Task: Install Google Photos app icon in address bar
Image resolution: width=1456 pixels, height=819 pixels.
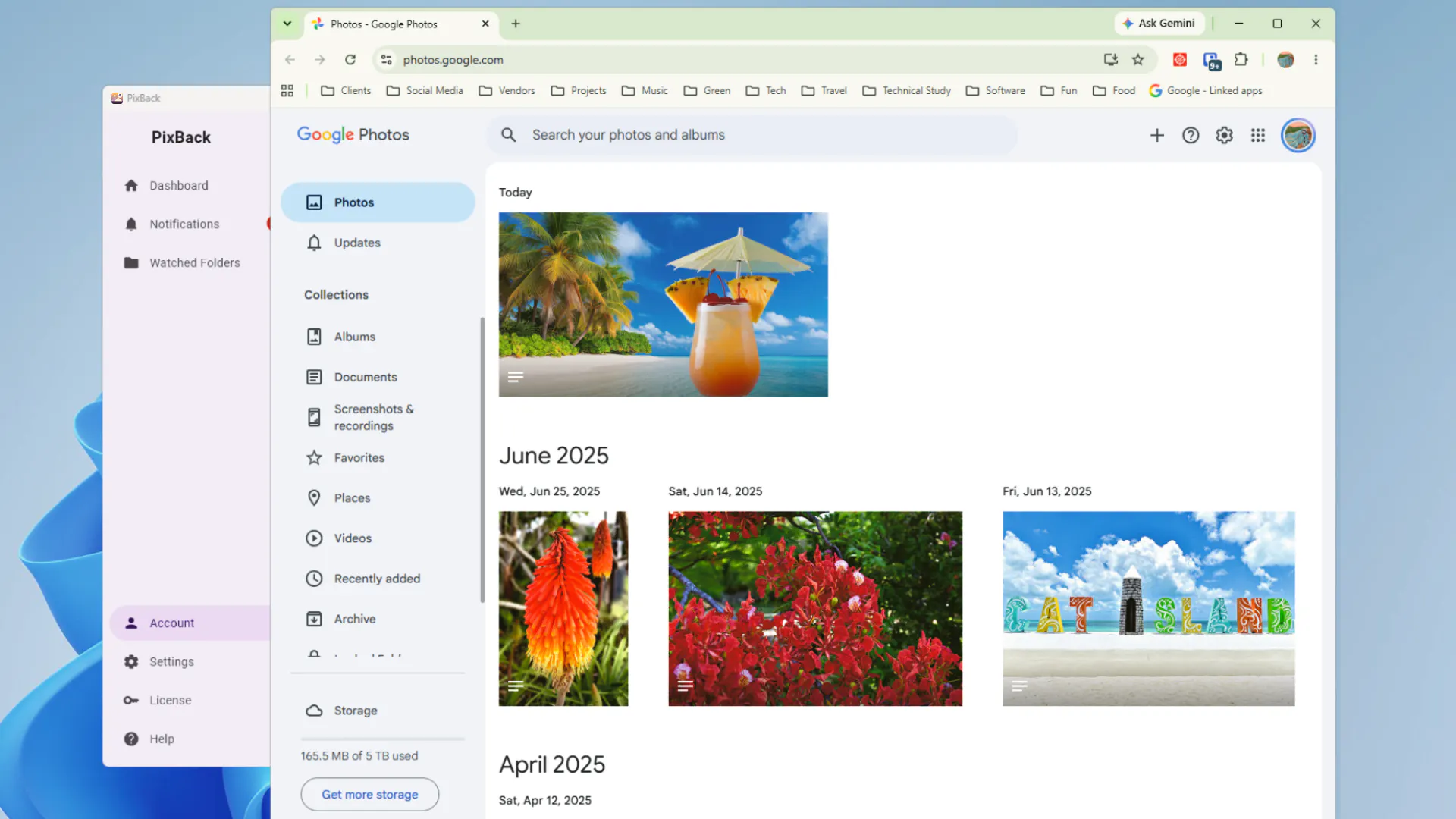Action: (x=1110, y=60)
